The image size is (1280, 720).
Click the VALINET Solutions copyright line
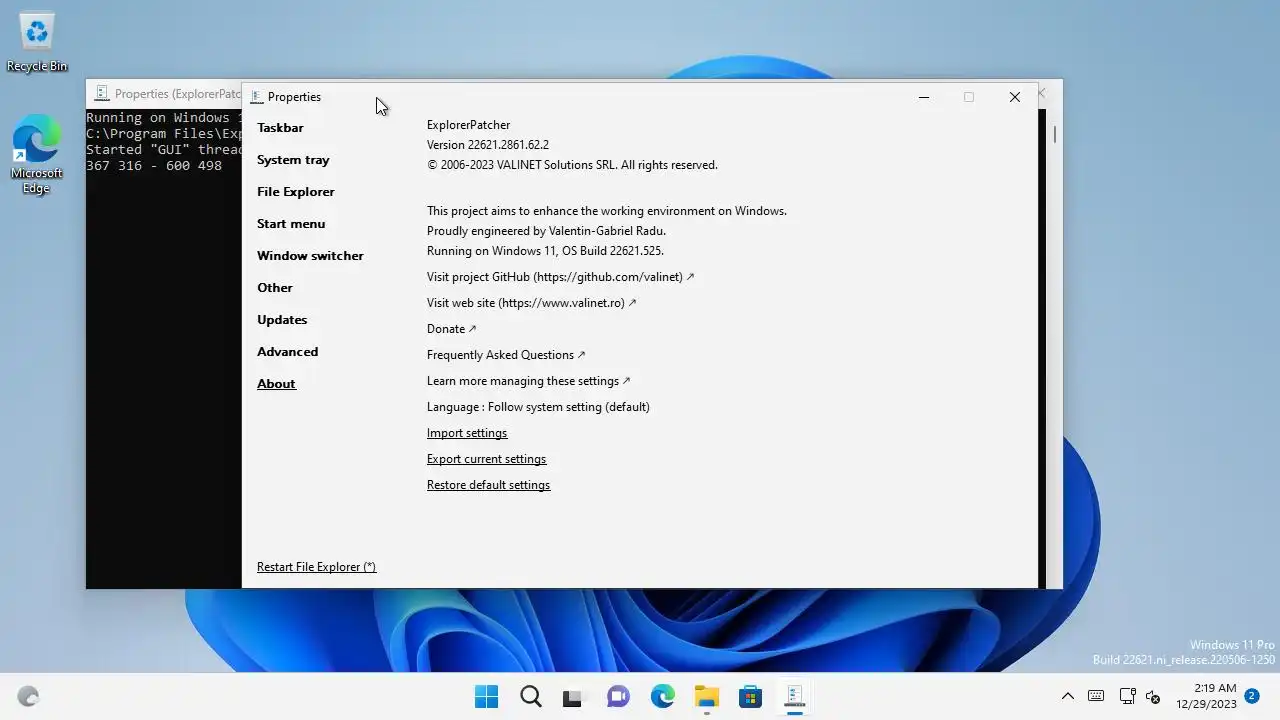(572, 165)
